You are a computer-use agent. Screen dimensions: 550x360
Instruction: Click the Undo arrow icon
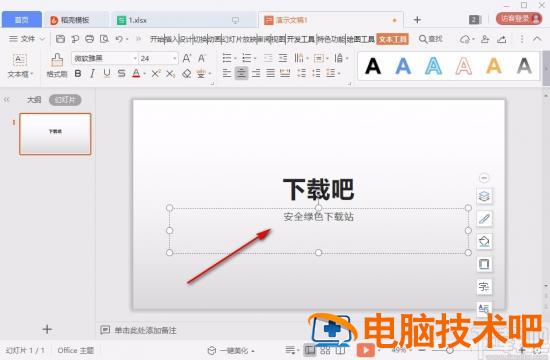(119, 39)
